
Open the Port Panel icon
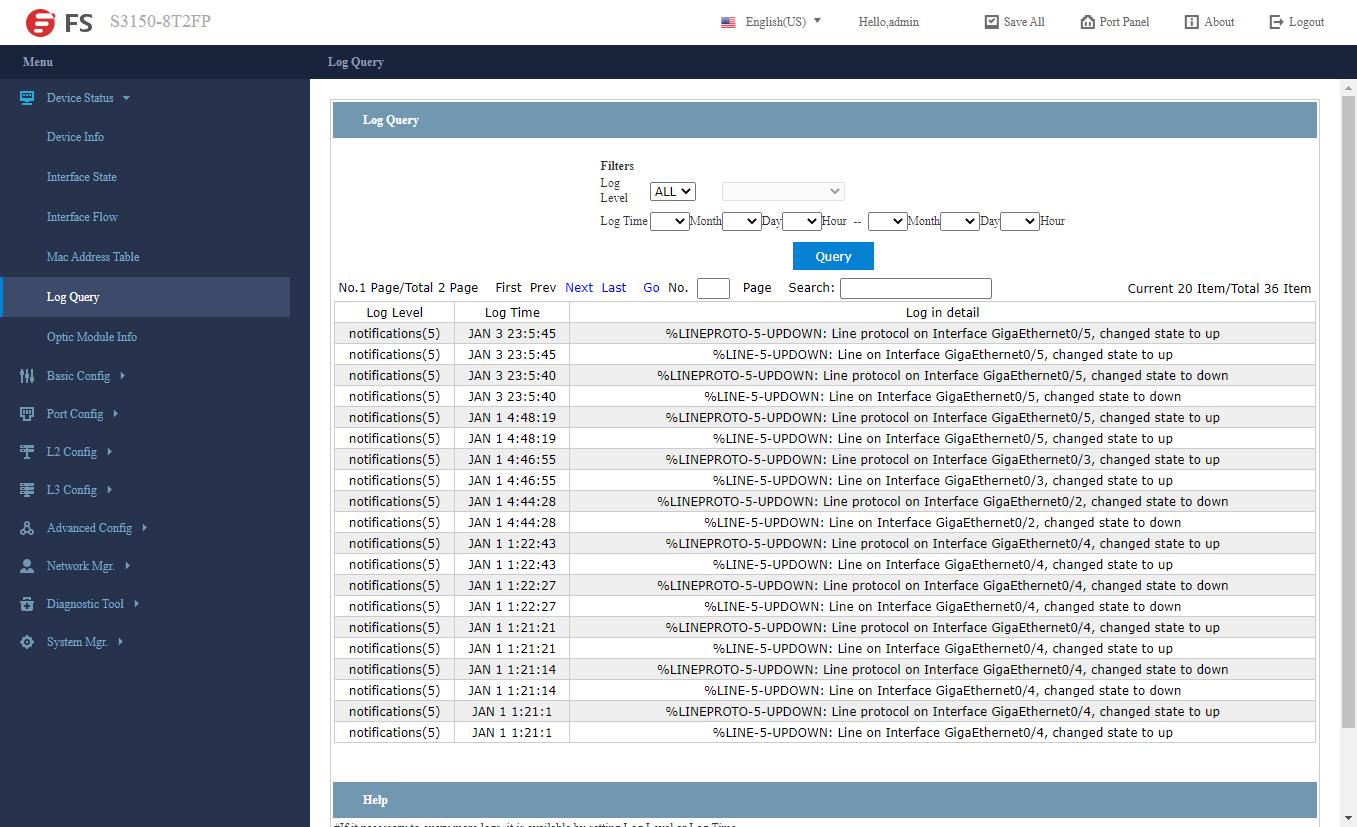(x=1087, y=22)
